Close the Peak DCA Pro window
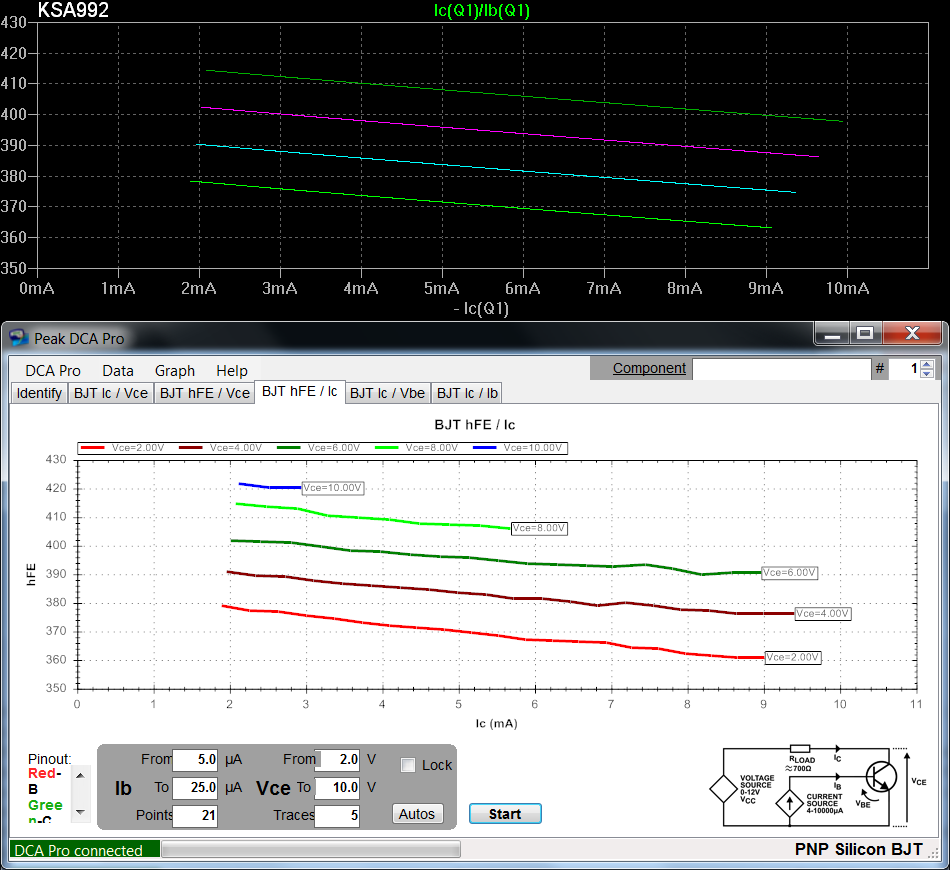The height and width of the screenshot is (870, 950). [x=912, y=334]
